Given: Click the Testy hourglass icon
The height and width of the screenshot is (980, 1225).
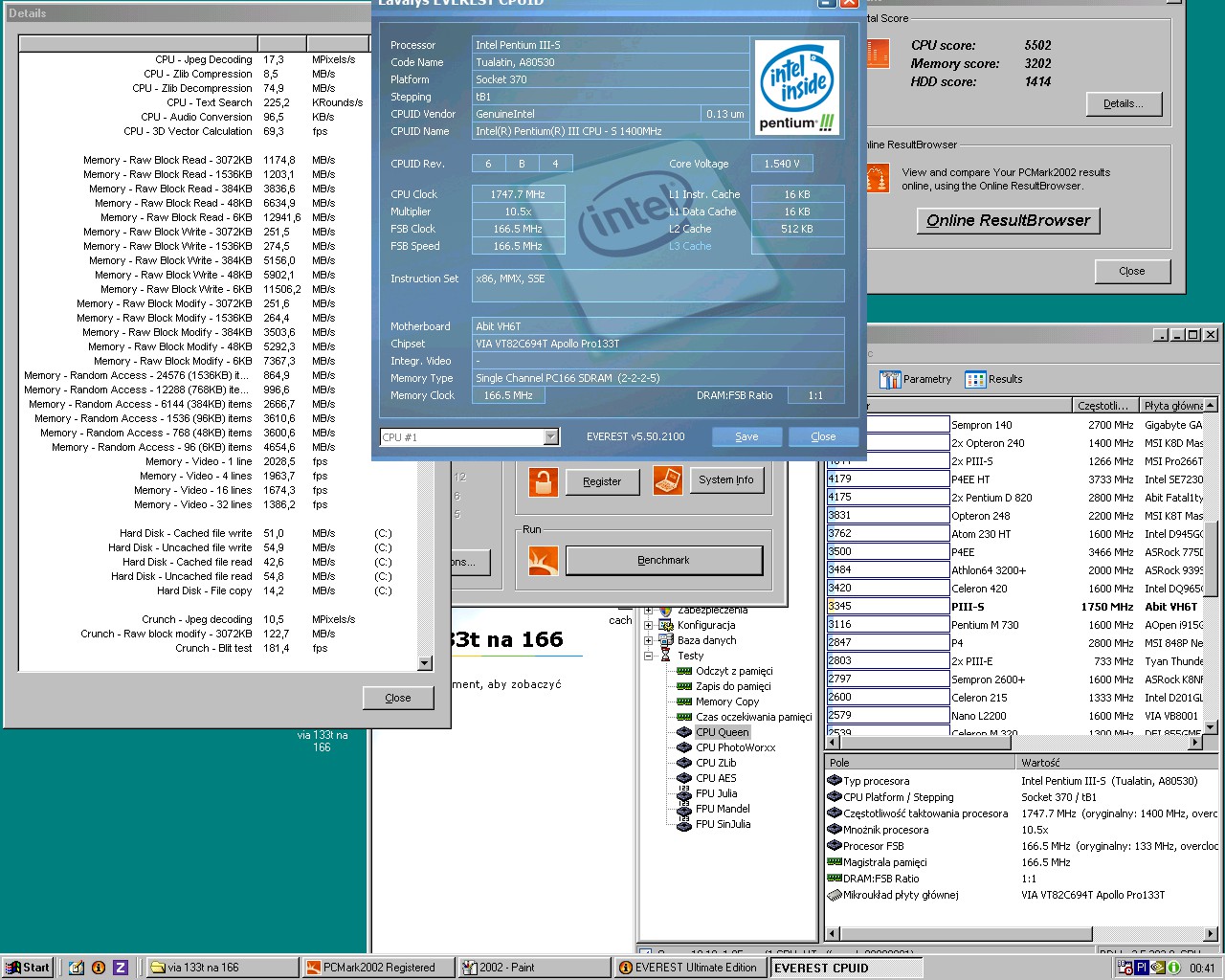Looking at the screenshot, I should (x=666, y=656).
